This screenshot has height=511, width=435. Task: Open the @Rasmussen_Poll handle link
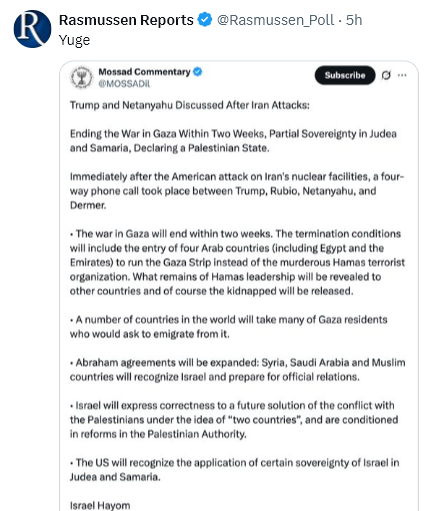pyautogui.click(x=275, y=20)
